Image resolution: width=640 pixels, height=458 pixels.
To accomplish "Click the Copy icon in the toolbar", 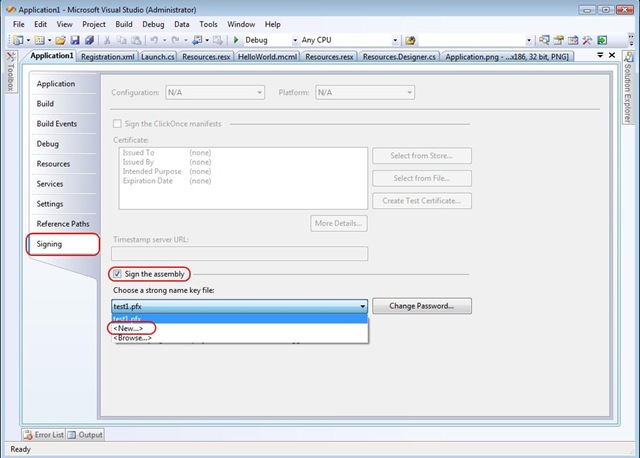I will click(122, 40).
